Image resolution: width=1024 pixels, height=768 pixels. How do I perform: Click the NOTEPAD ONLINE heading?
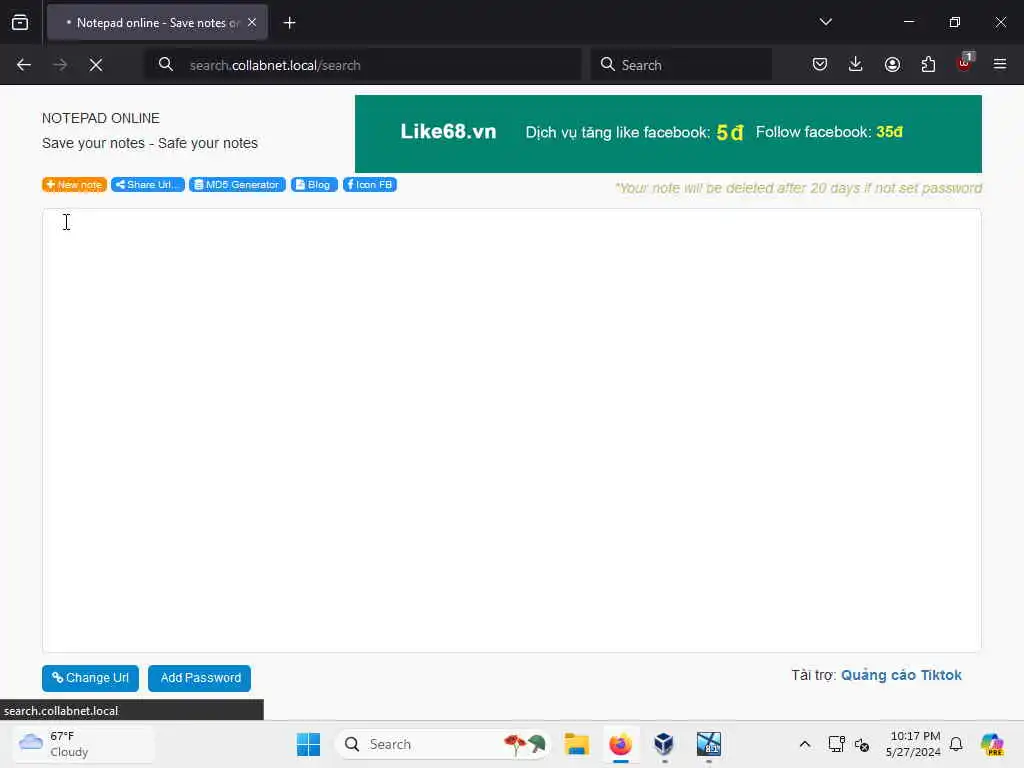click(101, 118)
